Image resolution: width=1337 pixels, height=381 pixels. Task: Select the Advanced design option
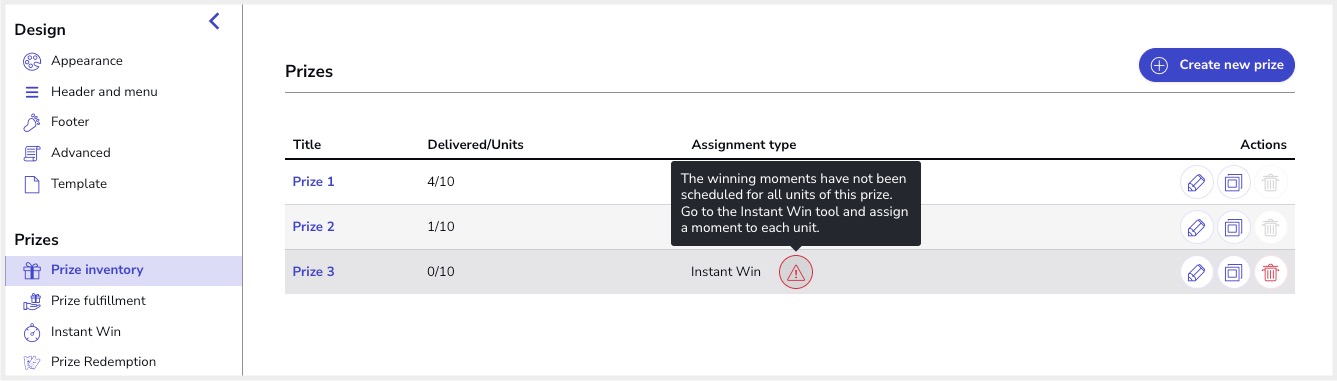click(x=67, y=153)
